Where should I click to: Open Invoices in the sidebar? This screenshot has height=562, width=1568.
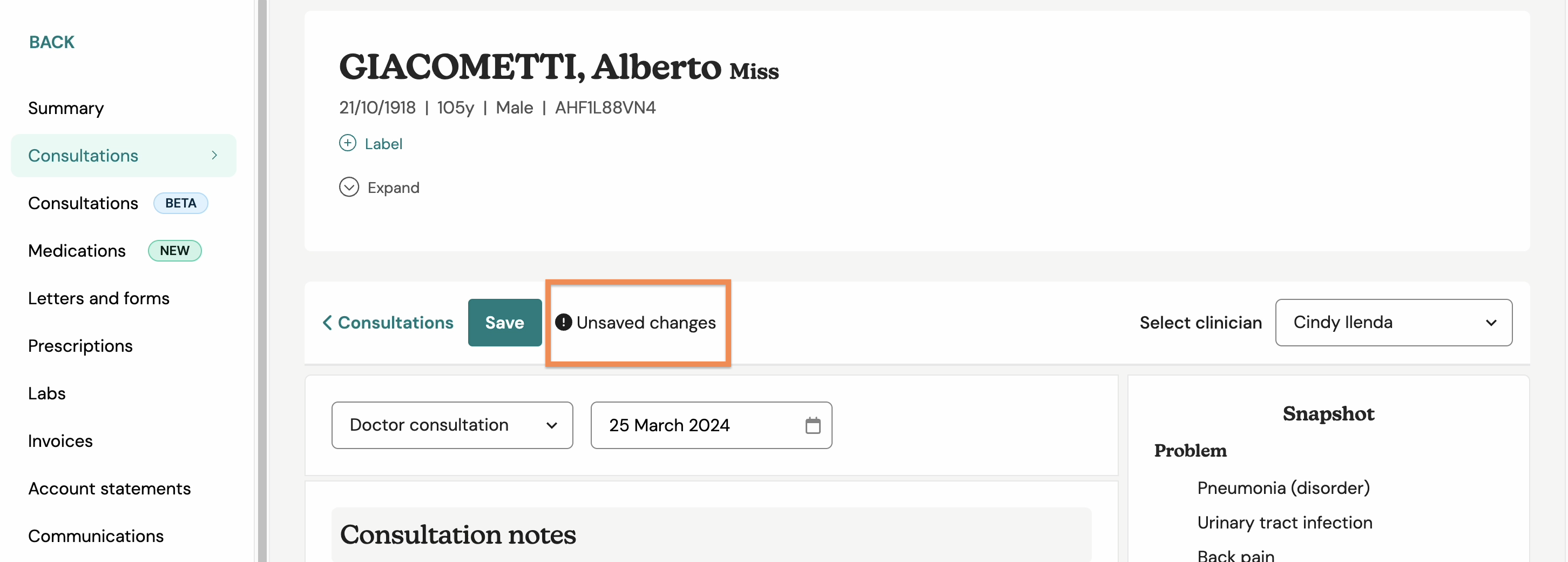click(60, 441)
